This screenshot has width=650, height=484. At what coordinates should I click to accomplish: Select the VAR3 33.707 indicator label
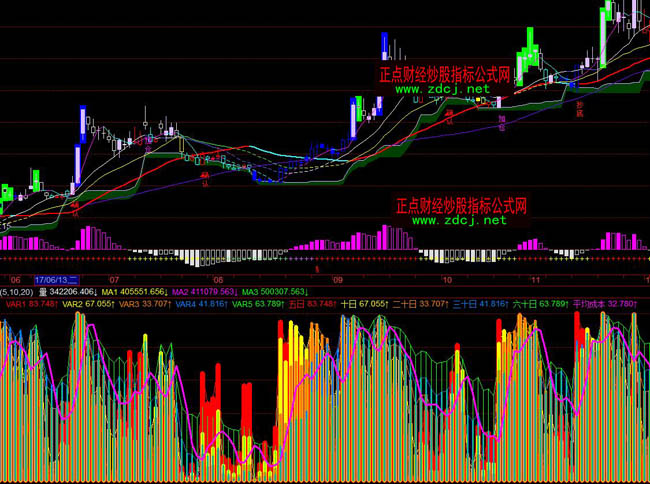click(144, 303)
